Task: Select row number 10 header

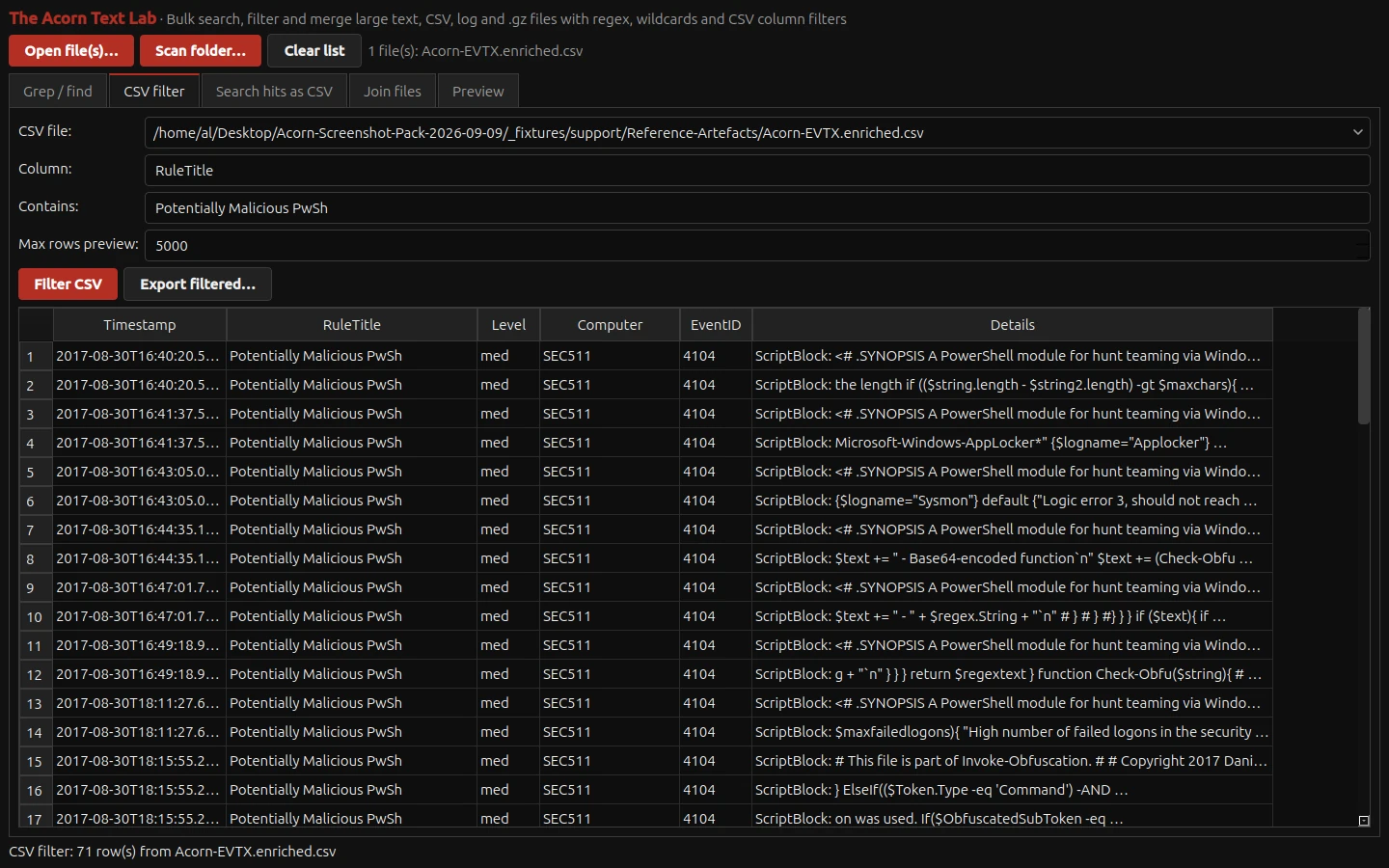Action: pyautogui.click(x=36, y=616)
